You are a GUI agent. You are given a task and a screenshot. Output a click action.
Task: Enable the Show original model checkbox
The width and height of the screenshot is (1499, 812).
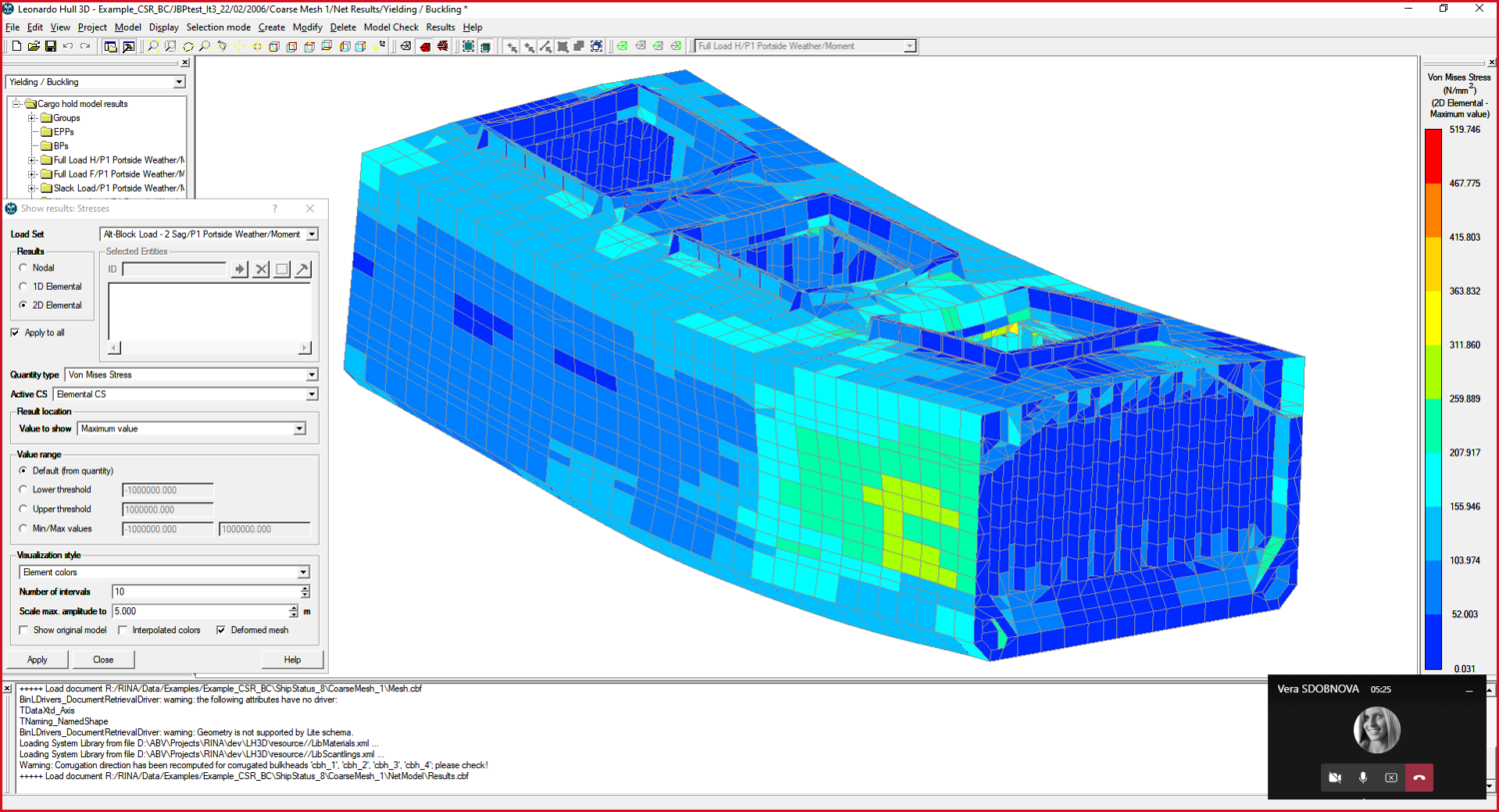click(24, 629)
